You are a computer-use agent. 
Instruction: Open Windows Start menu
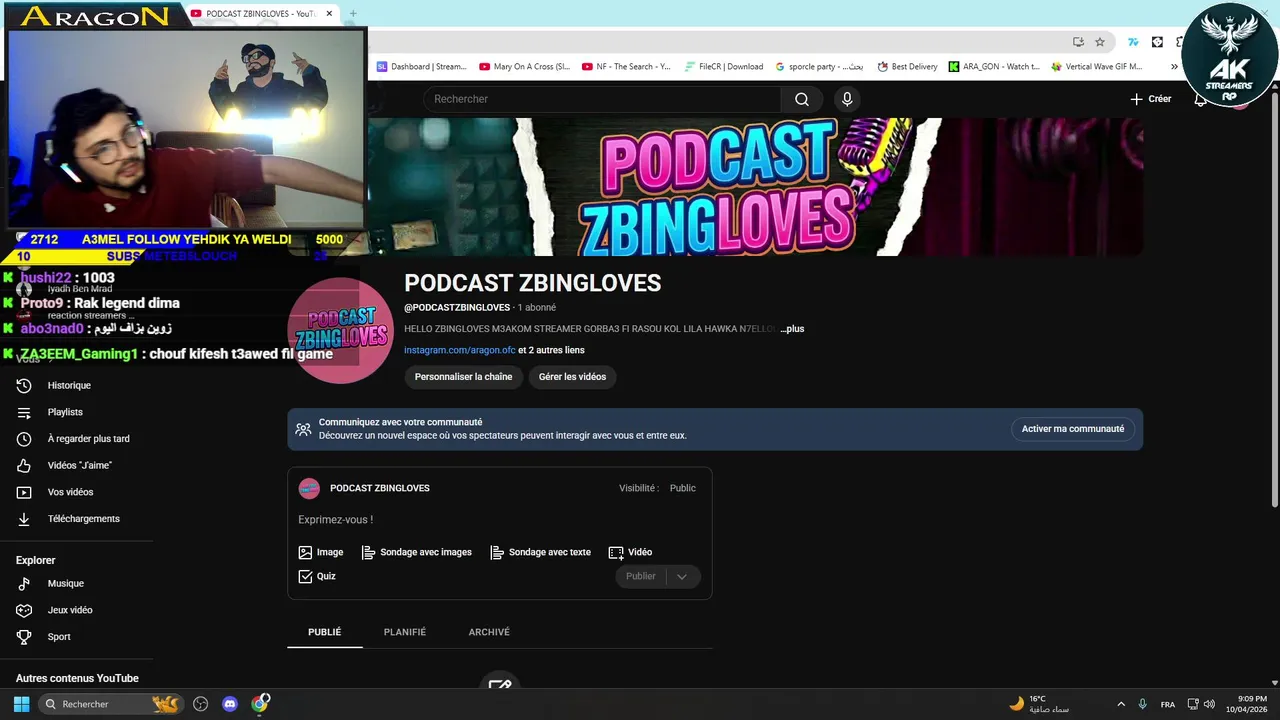21,704
